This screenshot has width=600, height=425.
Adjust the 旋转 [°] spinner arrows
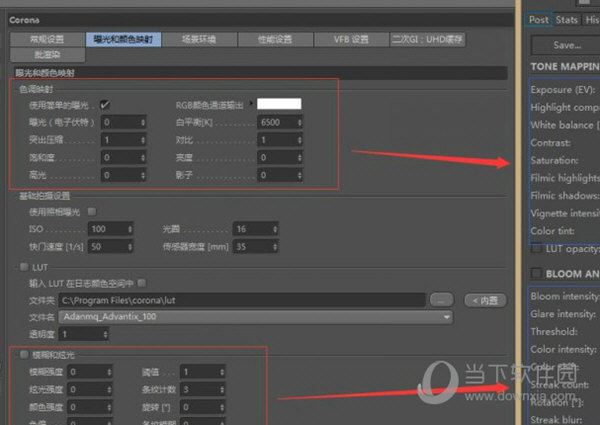[x=222, y=407]
